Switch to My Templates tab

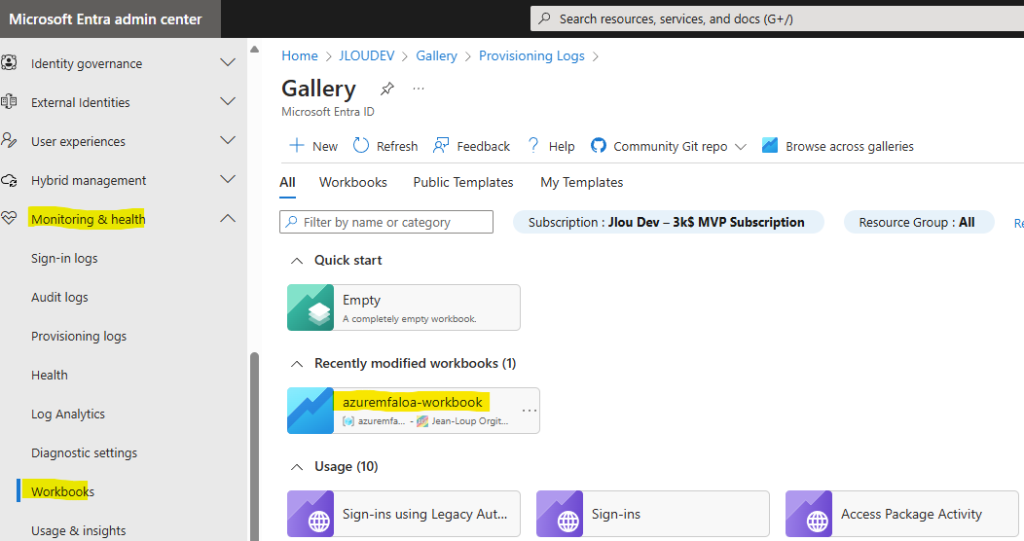coord(581,182)
